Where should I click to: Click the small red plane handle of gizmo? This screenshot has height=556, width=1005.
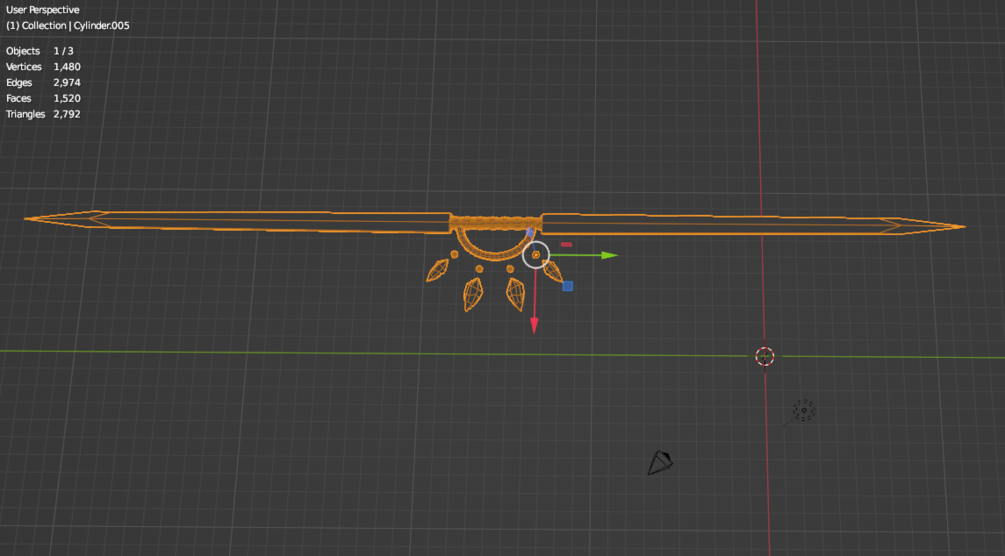566,244
